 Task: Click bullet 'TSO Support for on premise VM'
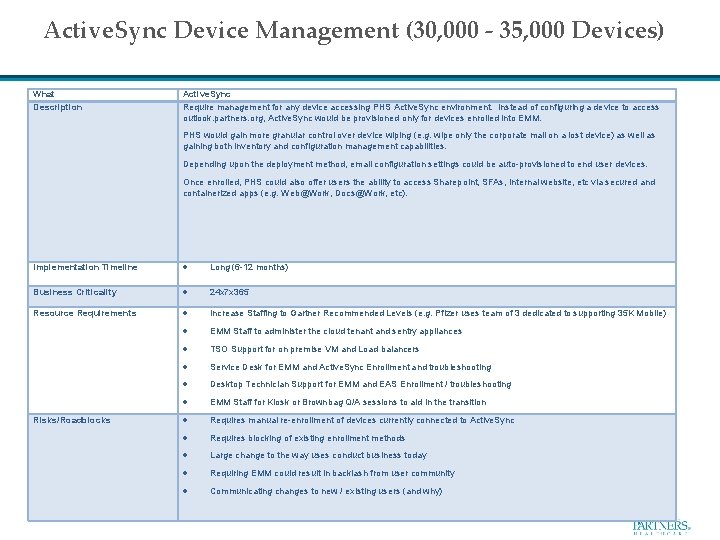[x=315, y=349]
